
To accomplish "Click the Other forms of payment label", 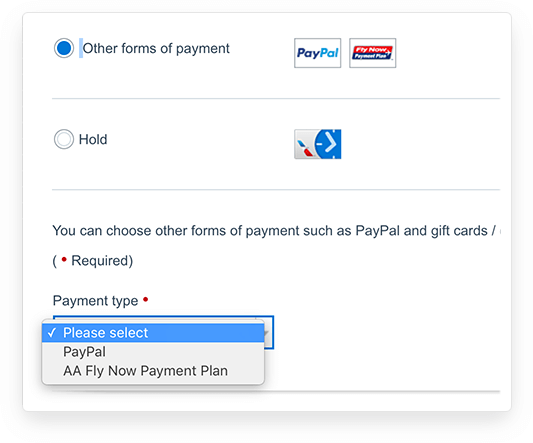I will [x=156, y=48].
